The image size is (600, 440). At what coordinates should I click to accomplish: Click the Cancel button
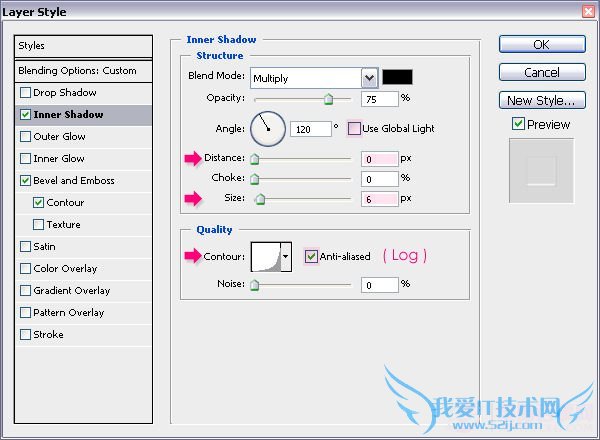(542, 72)
